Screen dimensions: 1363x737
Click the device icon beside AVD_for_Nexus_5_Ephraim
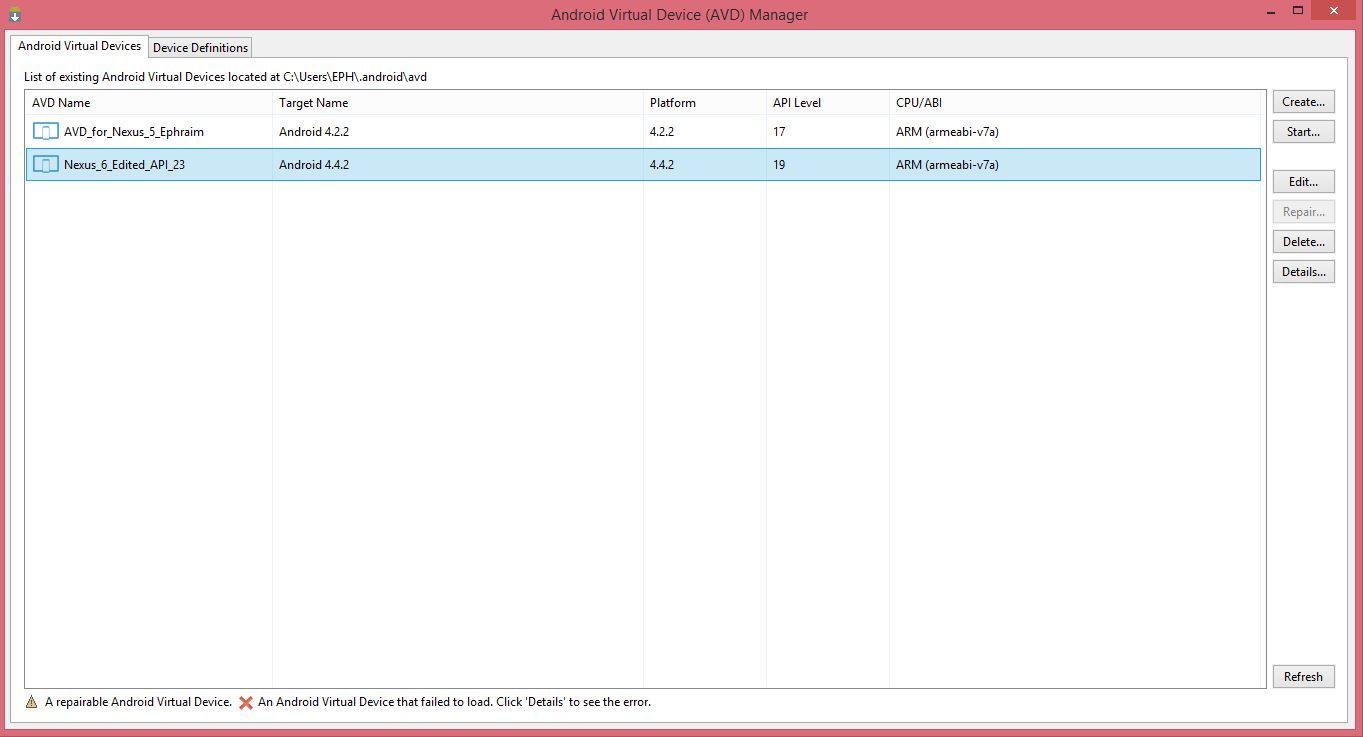click(x=44, y=131)
